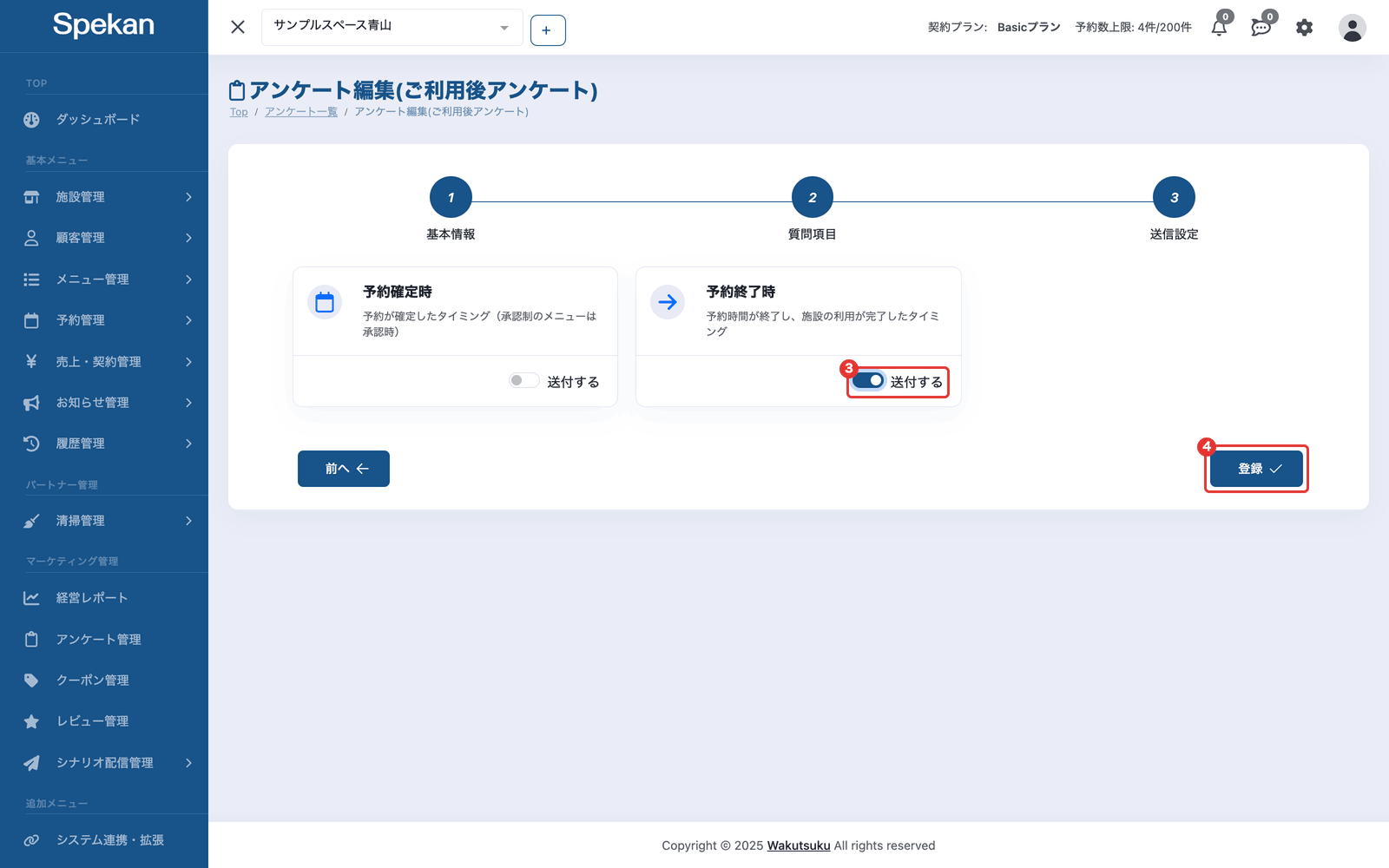Click the 予約確定時 calendar icon

click(325, 302)
